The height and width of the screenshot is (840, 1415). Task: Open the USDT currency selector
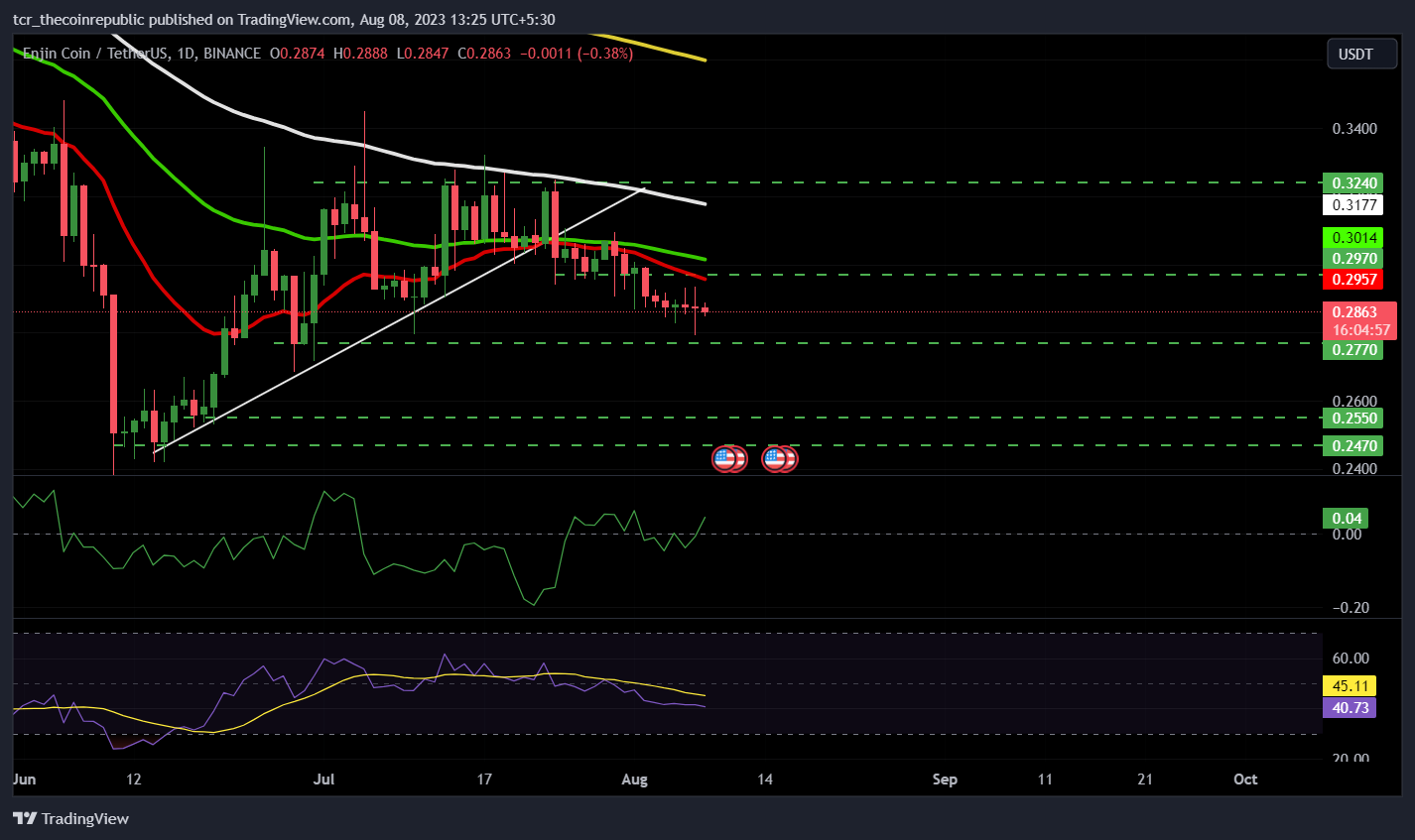coord(1362,54)
